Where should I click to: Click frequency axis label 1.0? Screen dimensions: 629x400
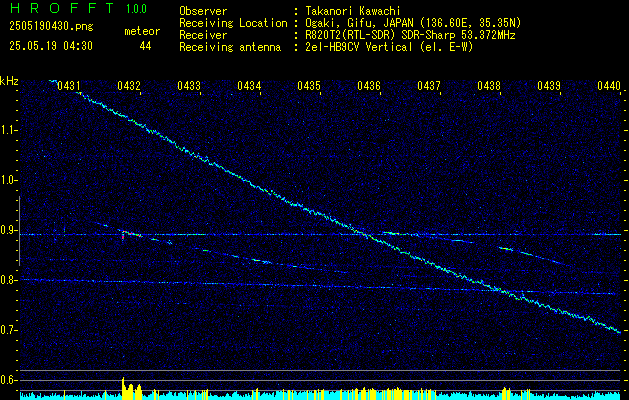(x=8, y=180)
